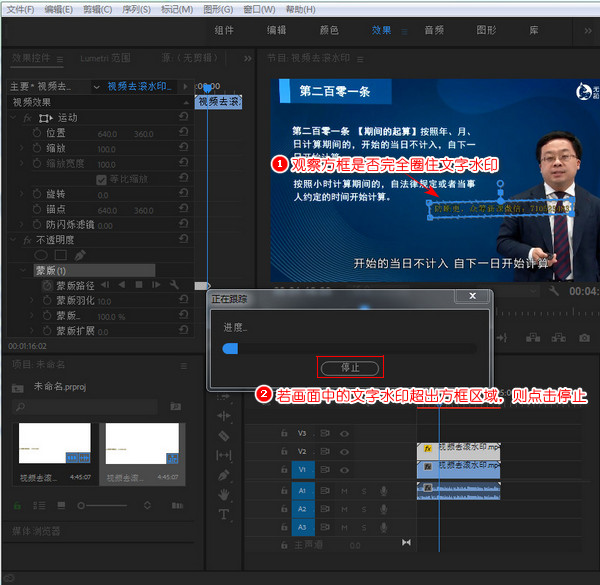The image size is (600, 585).
Task: Open the 标记(M) menu
Action: [177, 9]
